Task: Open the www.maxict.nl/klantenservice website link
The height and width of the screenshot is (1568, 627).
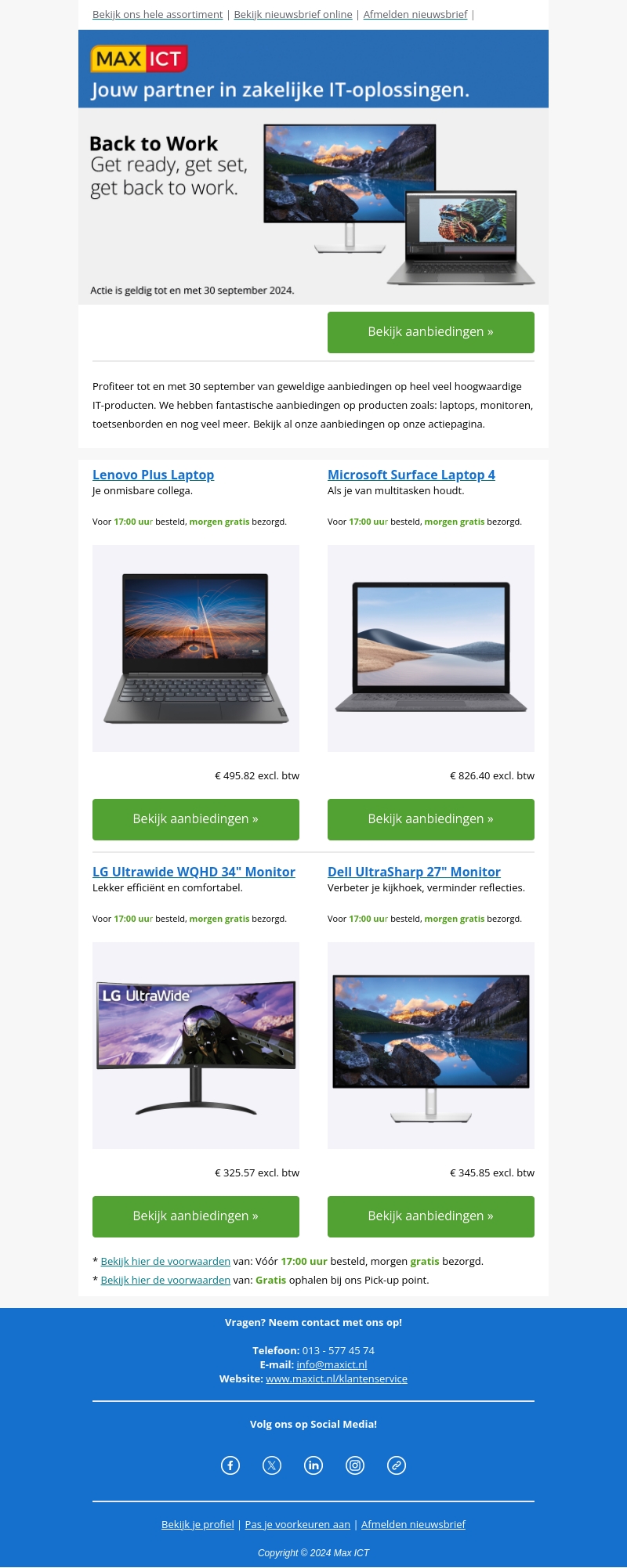Action: (336, 1378)
